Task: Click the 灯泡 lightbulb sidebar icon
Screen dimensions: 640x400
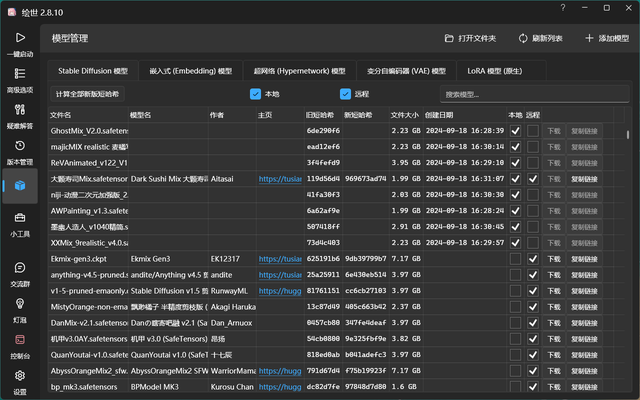Action: [20, 308]
